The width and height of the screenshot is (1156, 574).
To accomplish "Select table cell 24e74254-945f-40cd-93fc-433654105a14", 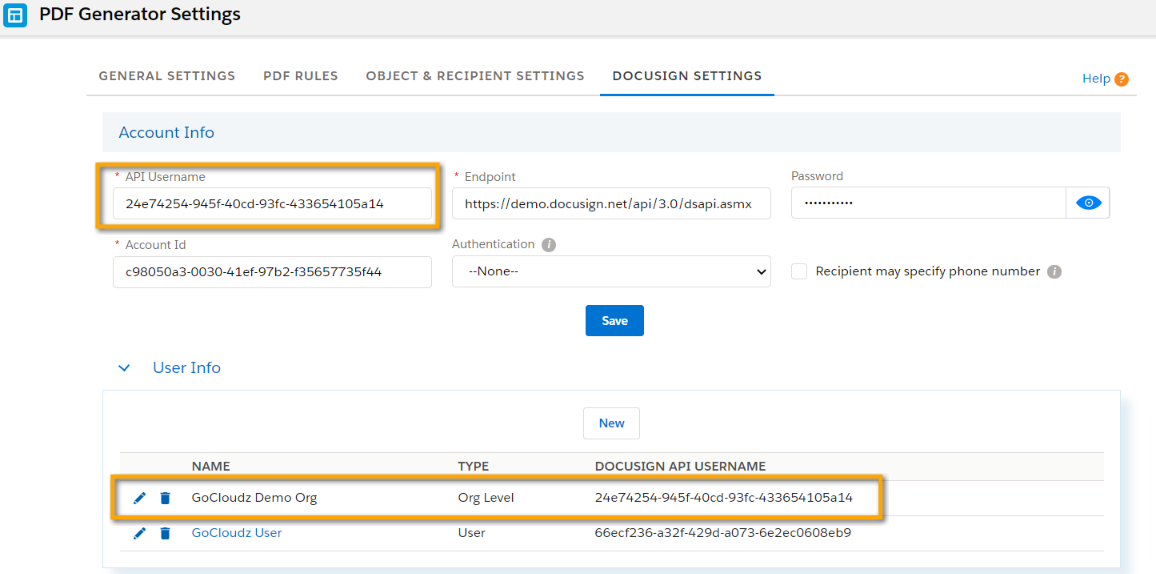I will [724, 498].
